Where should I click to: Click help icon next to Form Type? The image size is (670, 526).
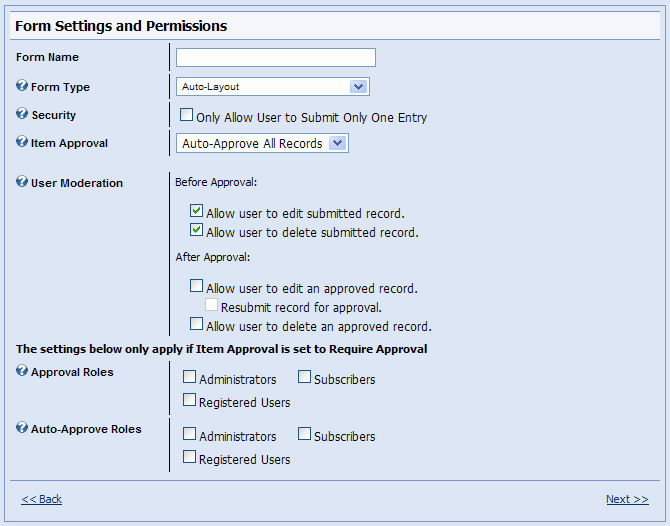pyautogui.click(x=22, y=85)
